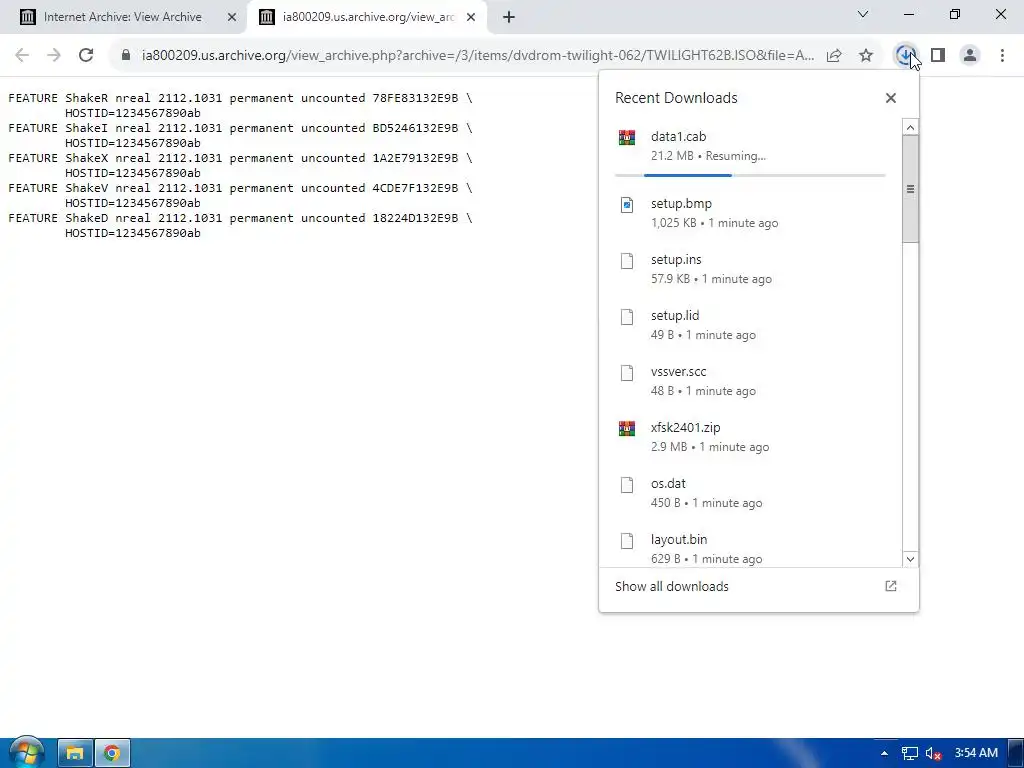Click the taskbar clock showing 3:54 AM
The height and width of the screenshot is (768, 1024).
(976, 753)
